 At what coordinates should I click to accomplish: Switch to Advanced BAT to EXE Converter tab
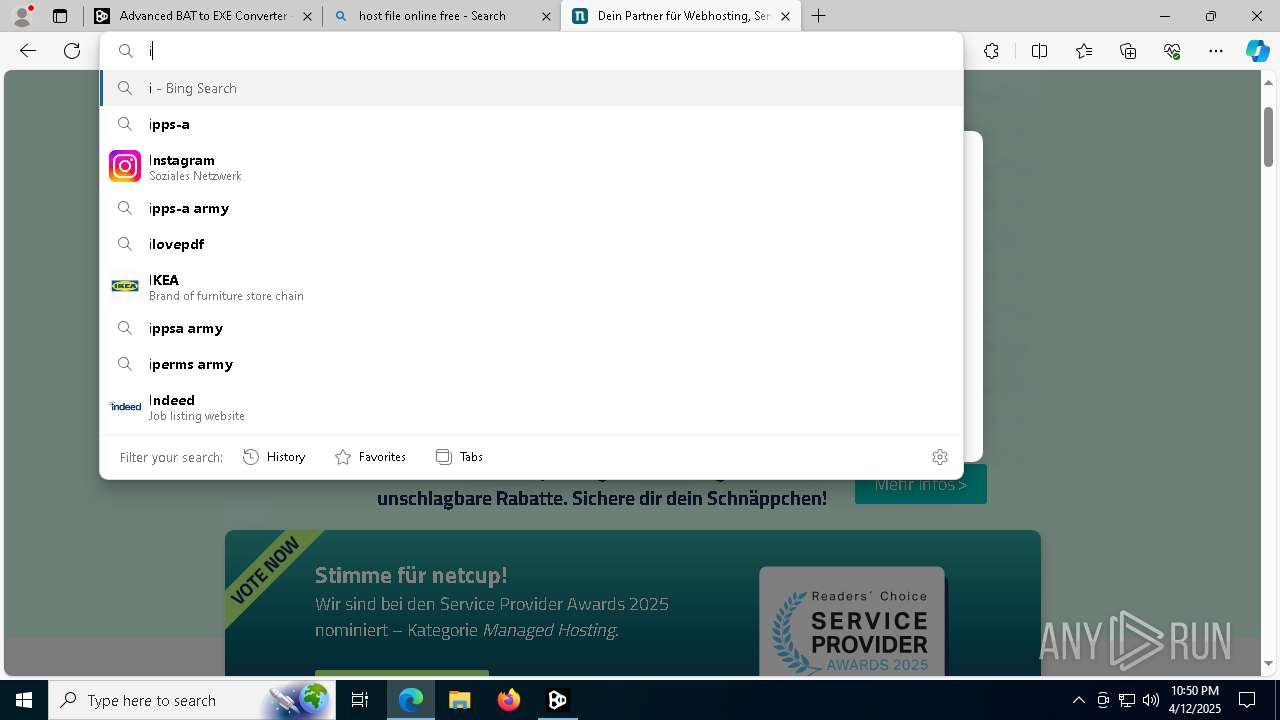[202, 16]
